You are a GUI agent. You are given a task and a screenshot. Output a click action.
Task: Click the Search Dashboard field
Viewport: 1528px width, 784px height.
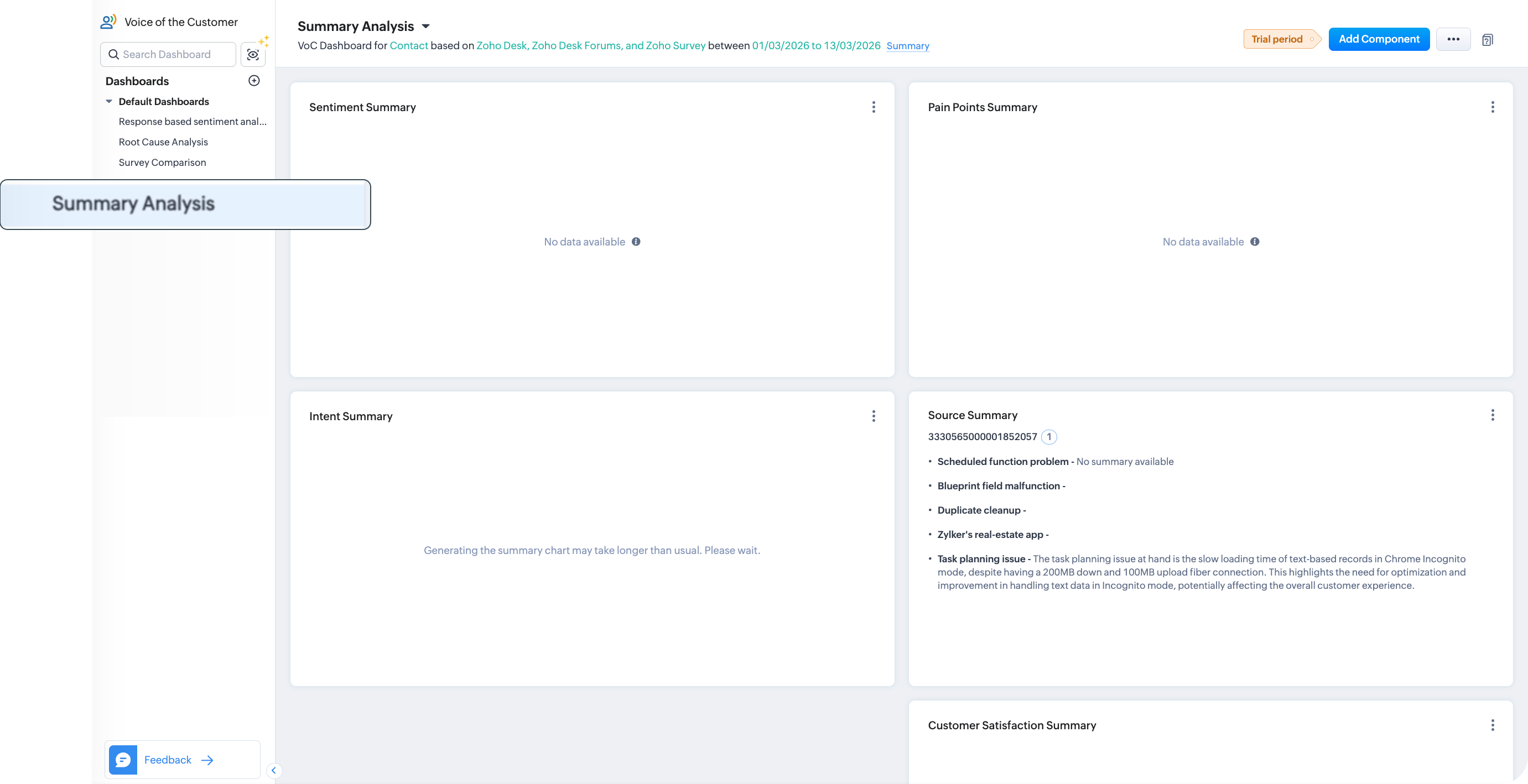(172, 55)
